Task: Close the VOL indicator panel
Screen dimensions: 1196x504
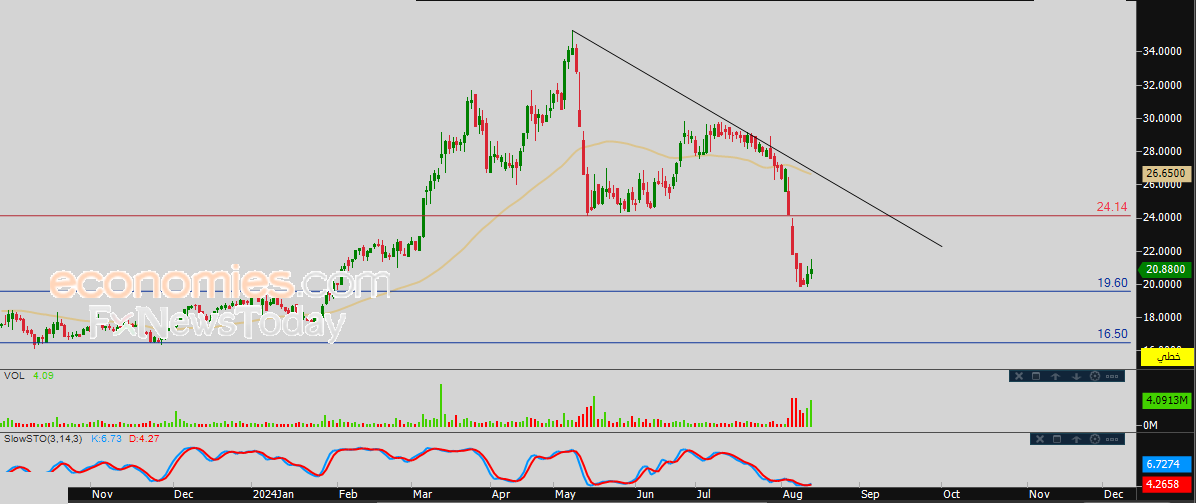Action: [1019, 376]
